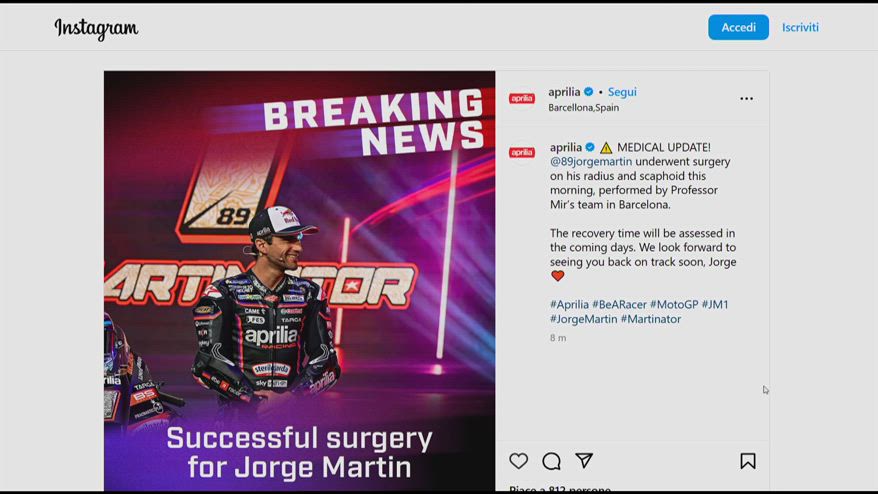This screenshot has width=878, height=494.
Task: Like the post with the heart icon
Action: coord(519,461)
